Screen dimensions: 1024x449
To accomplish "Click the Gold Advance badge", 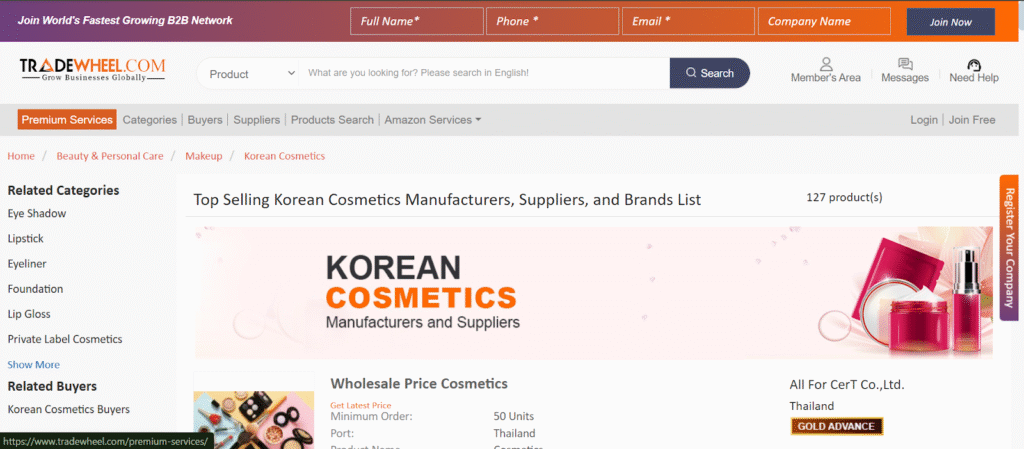I will coord(836,426).
